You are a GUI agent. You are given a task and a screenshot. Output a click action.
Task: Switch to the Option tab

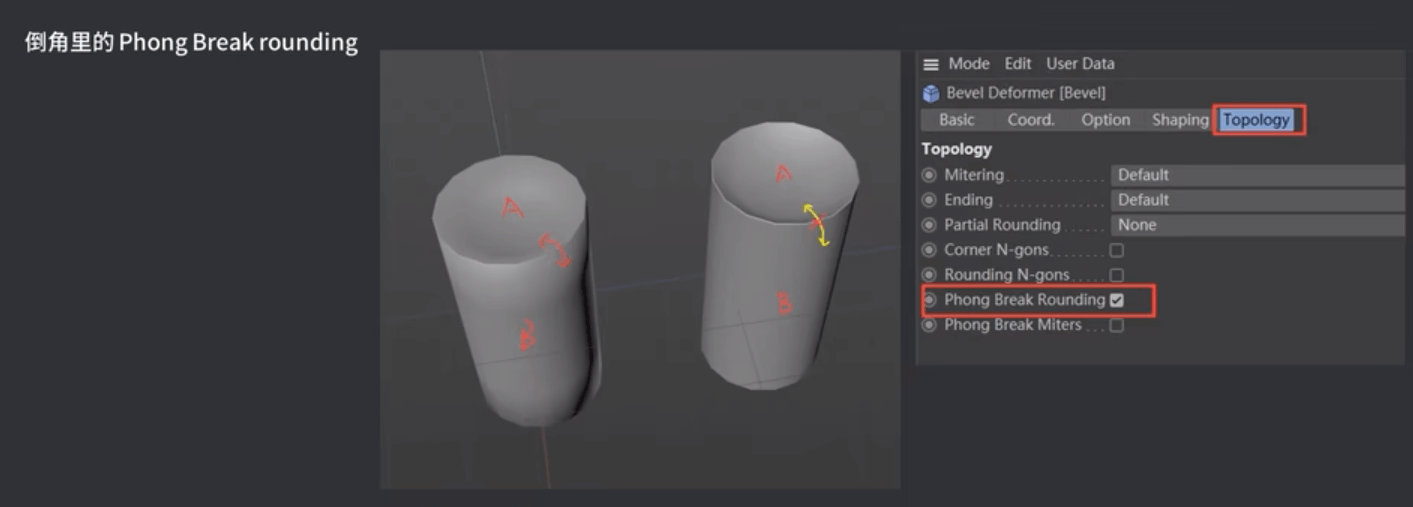pyautogui.click(x=1105, y=120)
